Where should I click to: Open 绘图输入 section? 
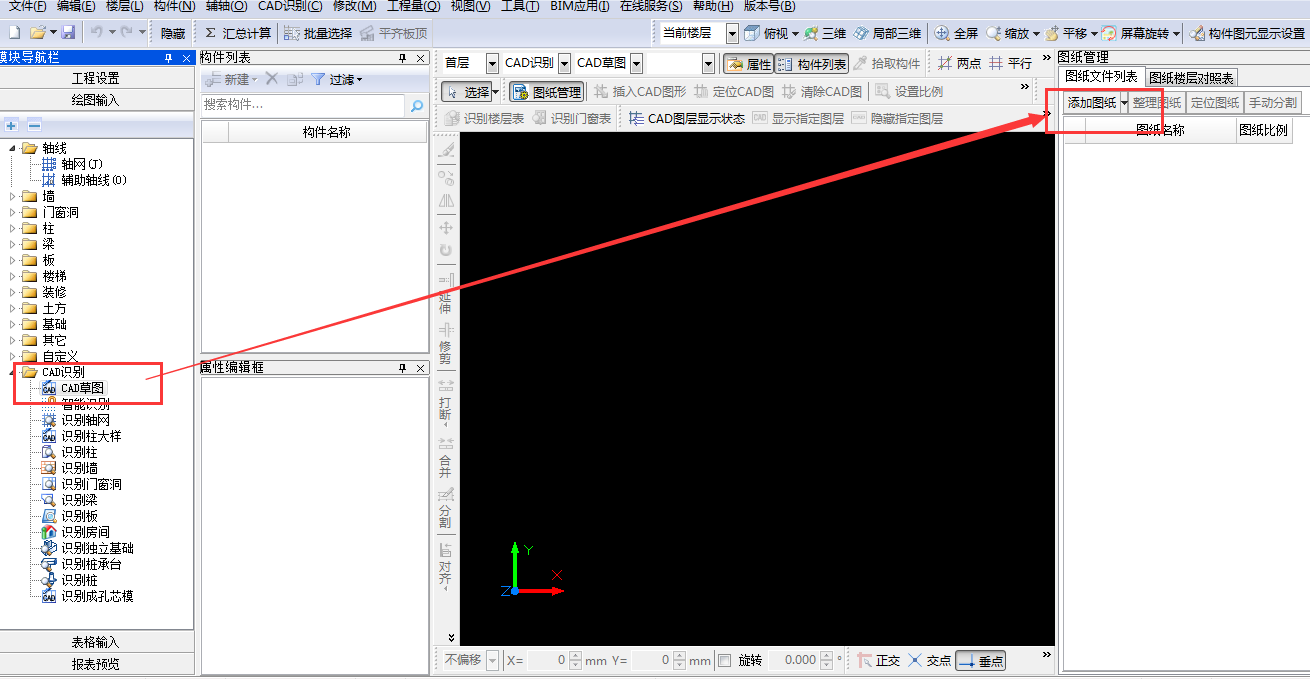point(96,100)
